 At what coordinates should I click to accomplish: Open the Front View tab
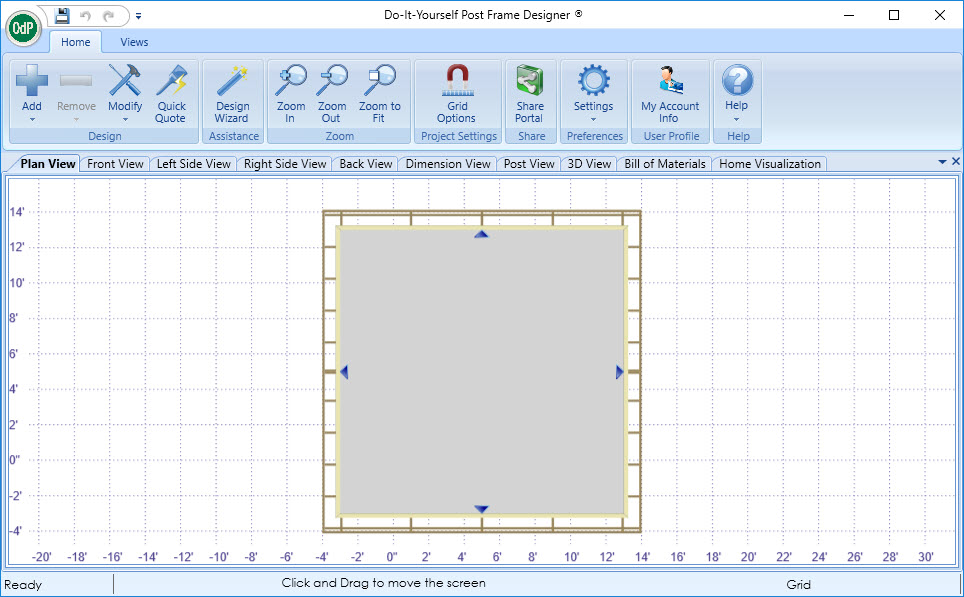pos(115,164)
